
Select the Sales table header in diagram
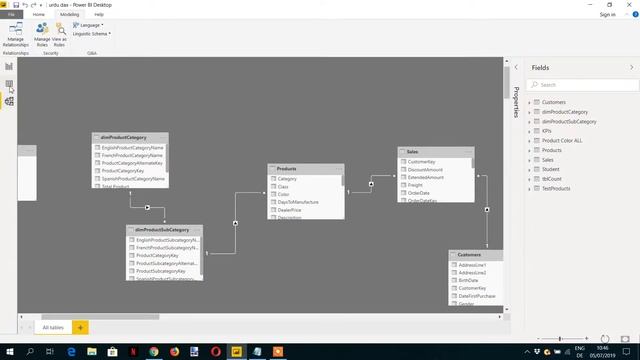coord(436,151)
